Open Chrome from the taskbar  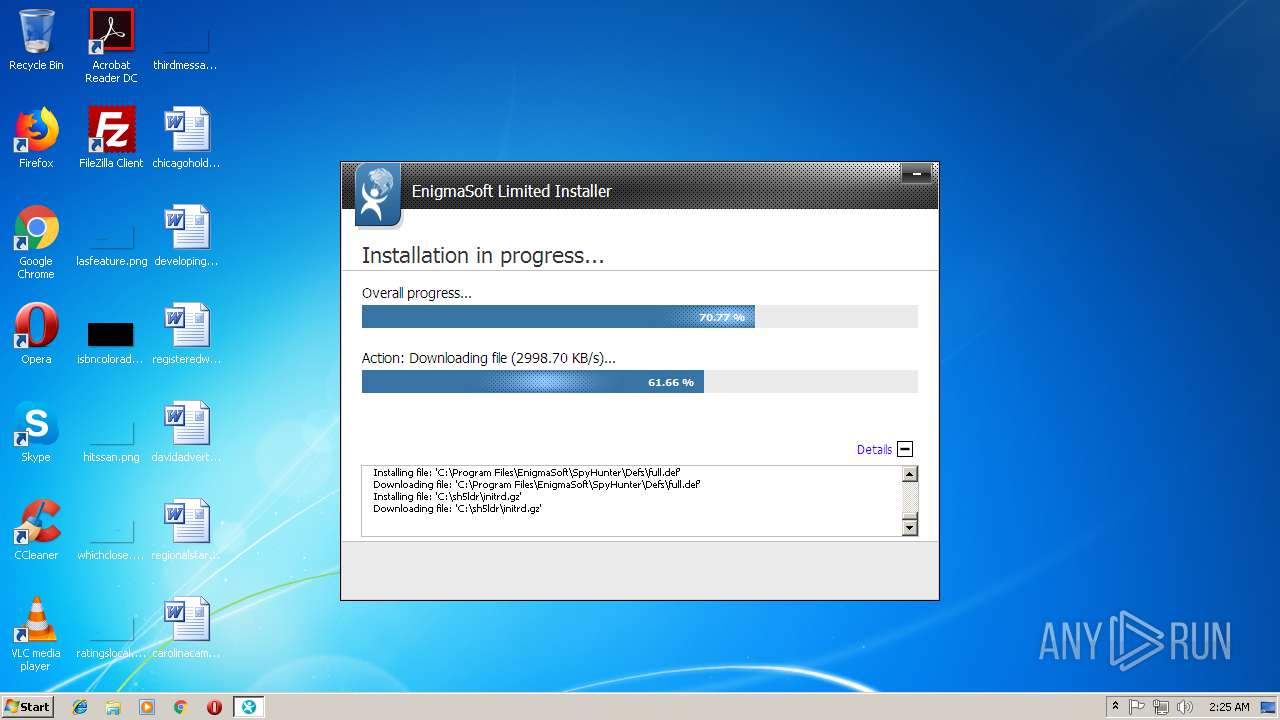[181, 707]
